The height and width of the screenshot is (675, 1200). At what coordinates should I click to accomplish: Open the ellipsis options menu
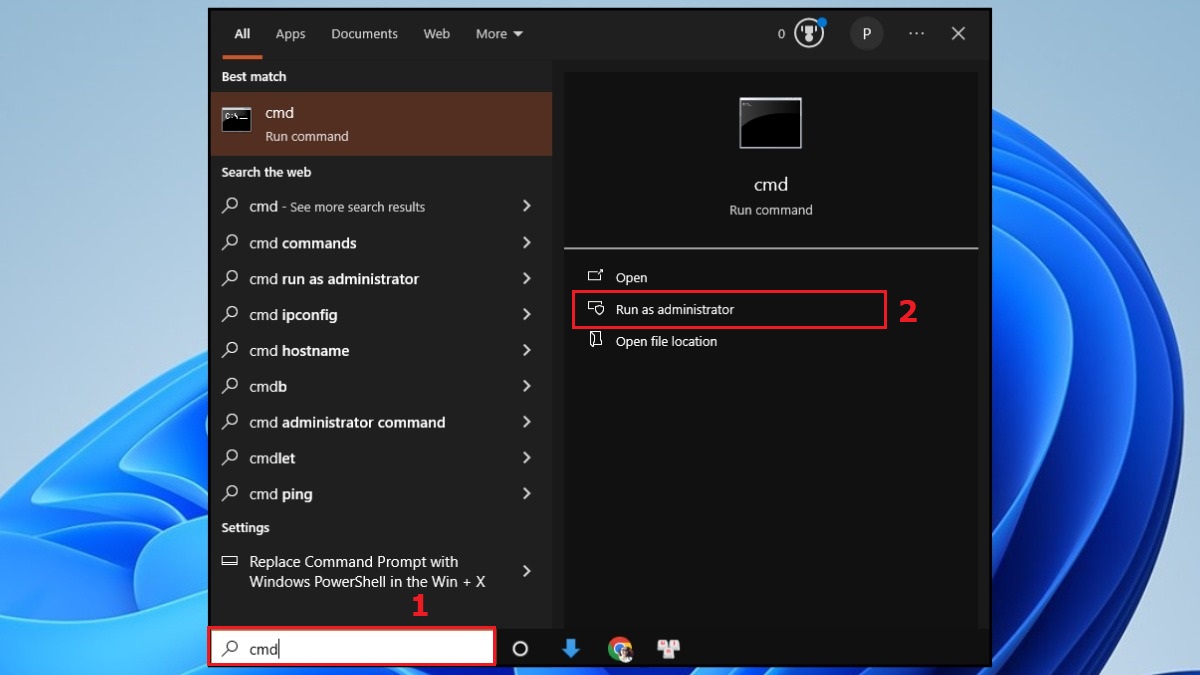pos(916,33)
